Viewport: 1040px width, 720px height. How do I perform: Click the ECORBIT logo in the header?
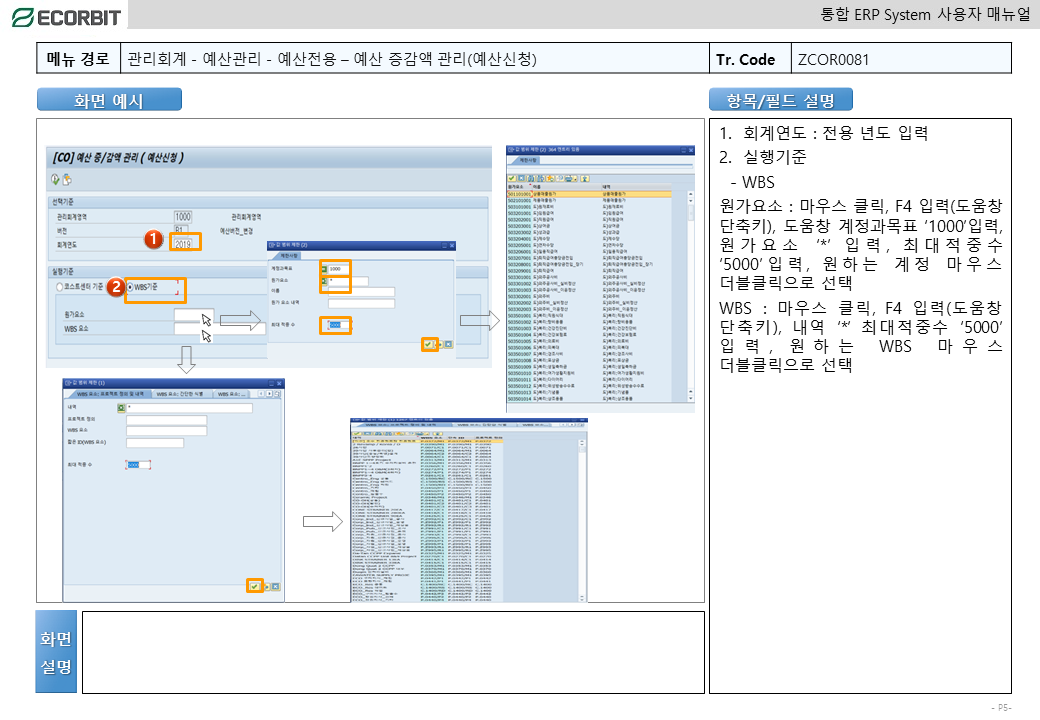coord(65,17)
